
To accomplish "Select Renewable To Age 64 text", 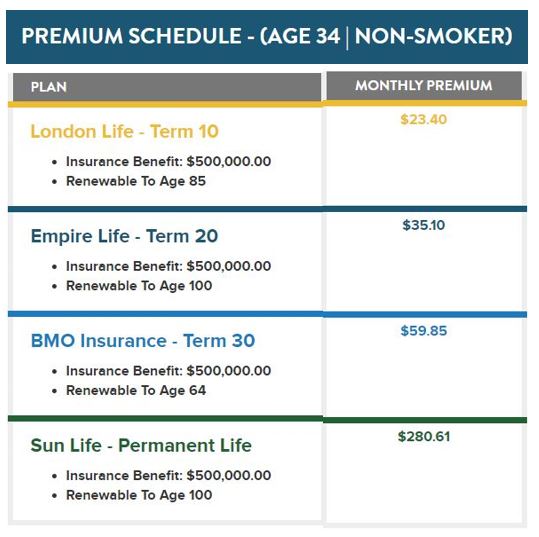I will 136,391.
